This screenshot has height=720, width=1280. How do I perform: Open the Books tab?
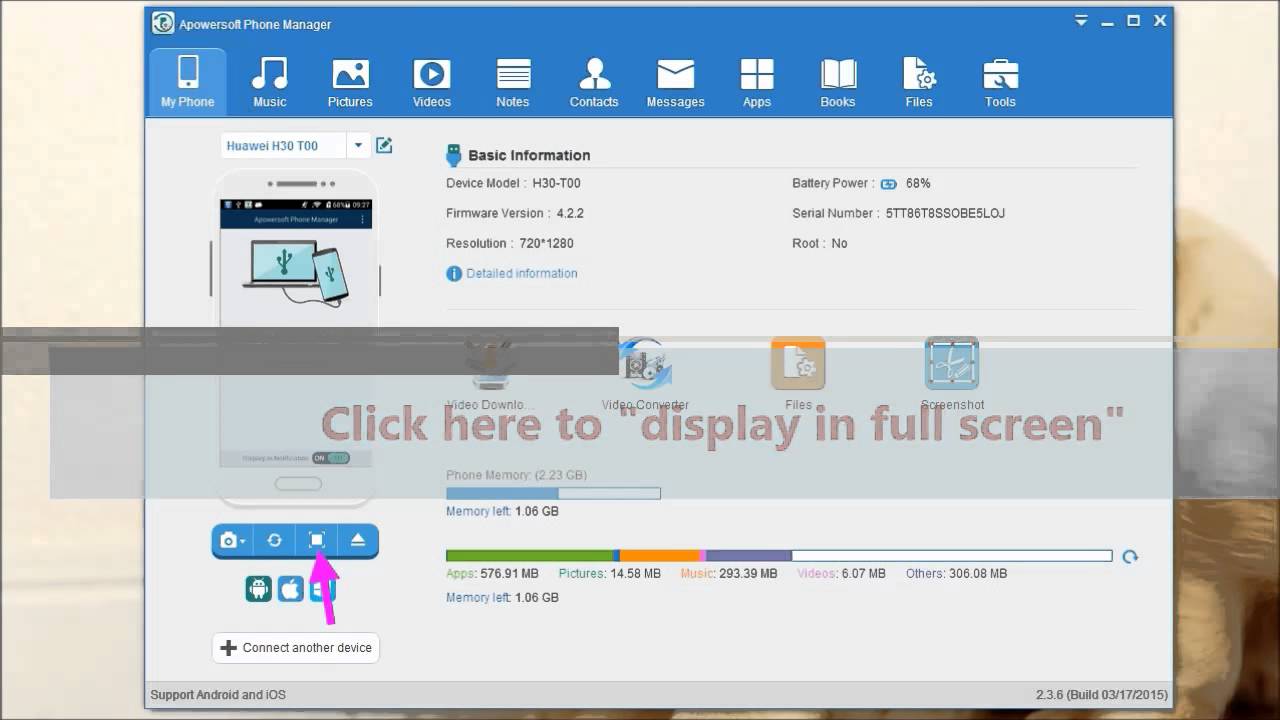(838, 81)
